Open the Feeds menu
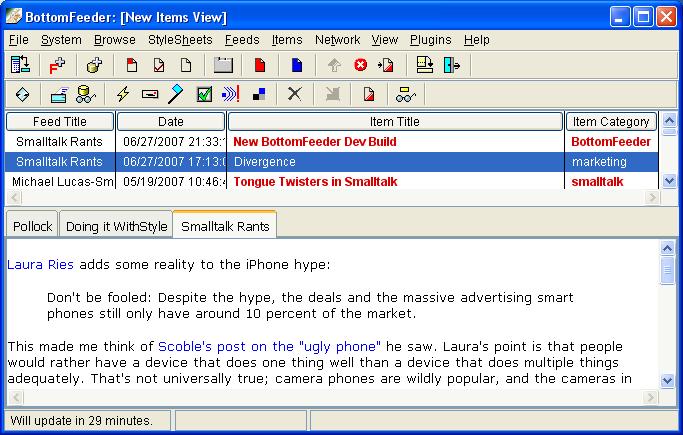Screen dimensions: 683x435 (x=242, y=40)
